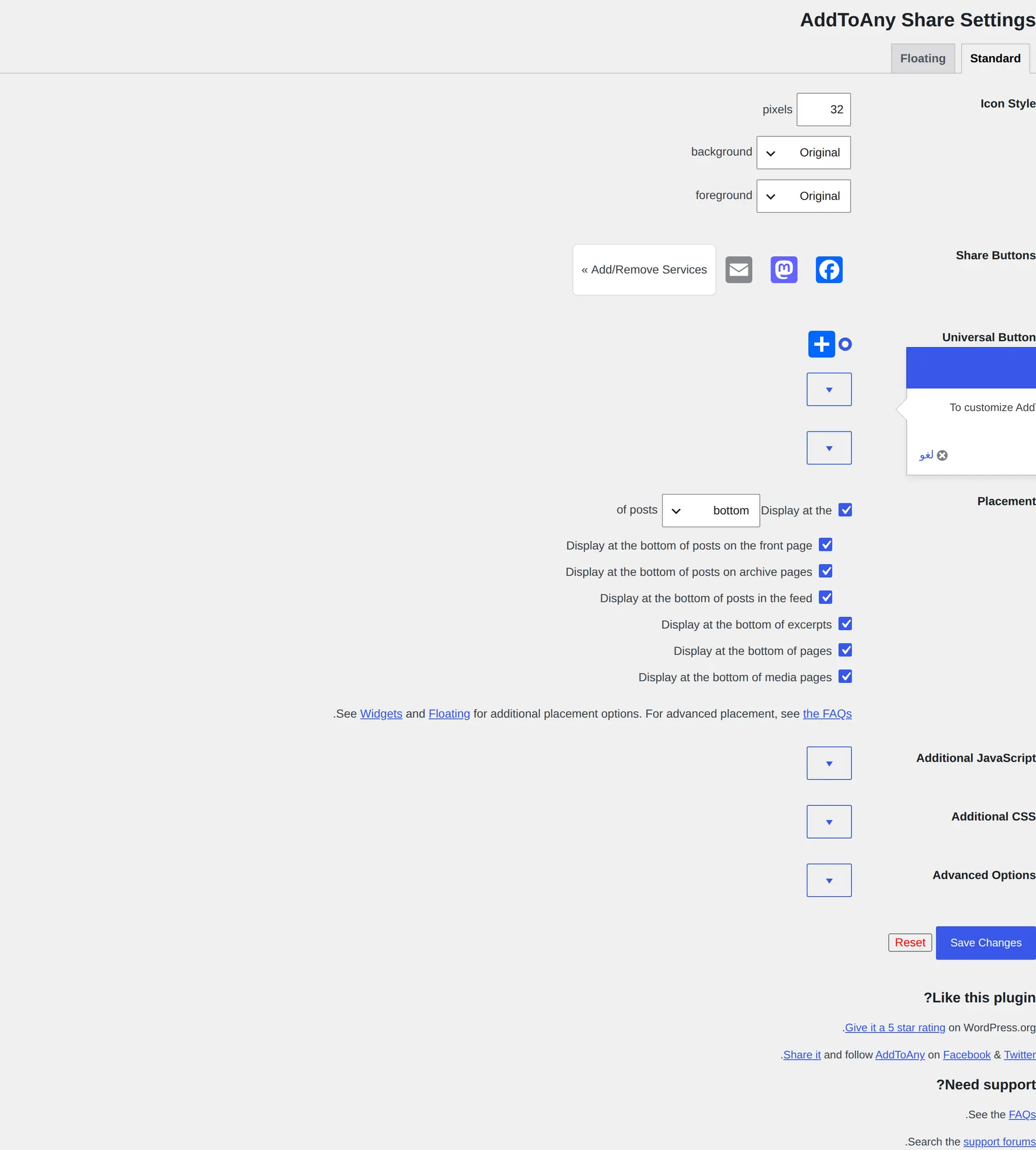Open the AddToAny link
The image size is (1036, 1150).
[900, 1055]
